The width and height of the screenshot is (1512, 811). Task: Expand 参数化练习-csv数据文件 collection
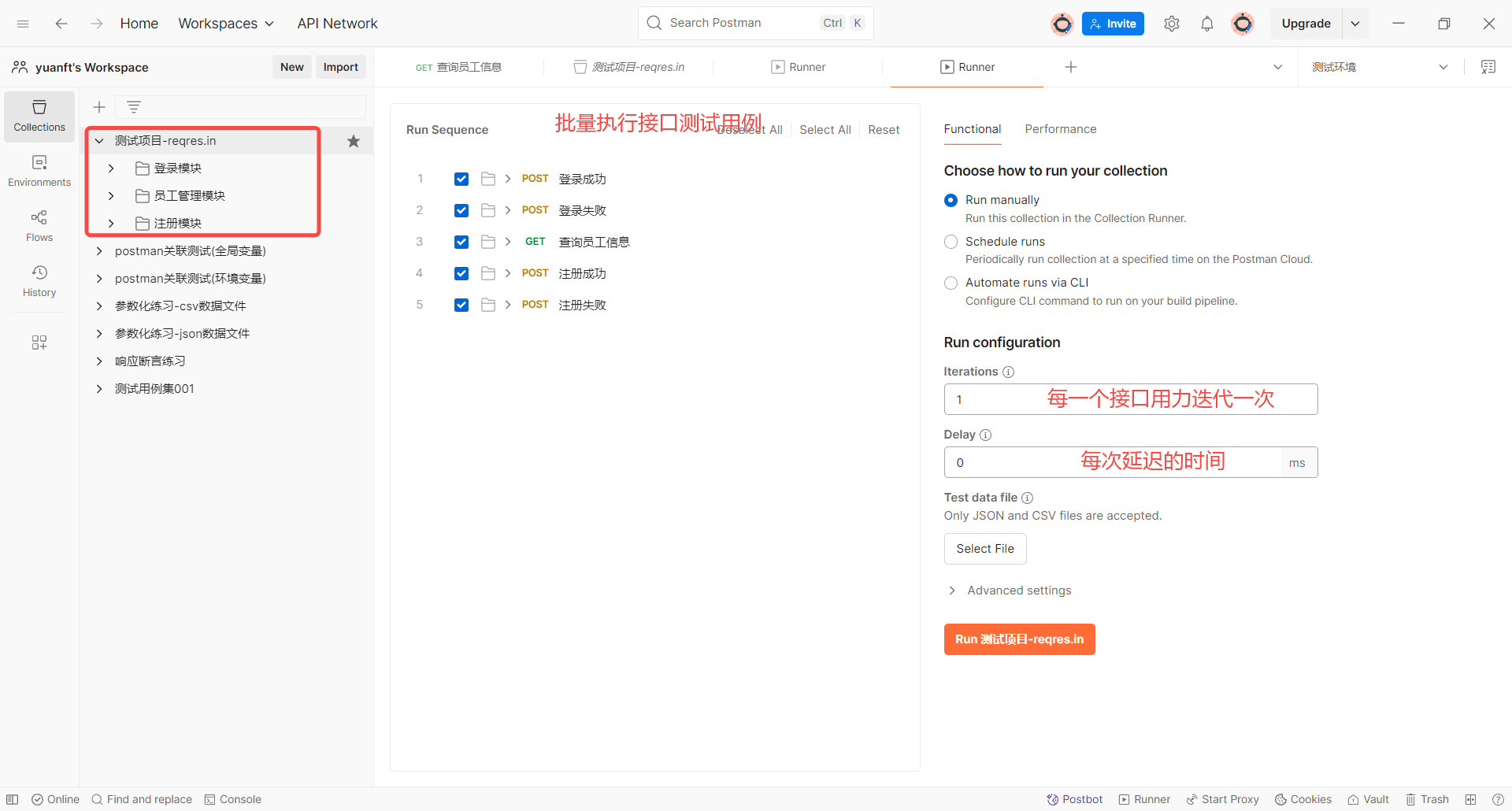[x=99, y=306]
